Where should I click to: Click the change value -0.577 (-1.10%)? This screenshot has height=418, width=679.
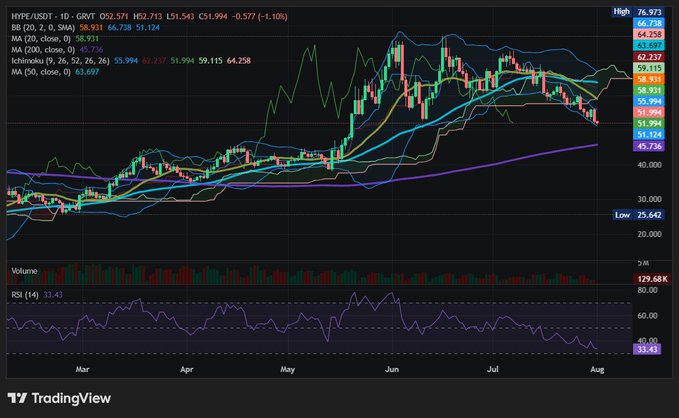pos(260,16)
